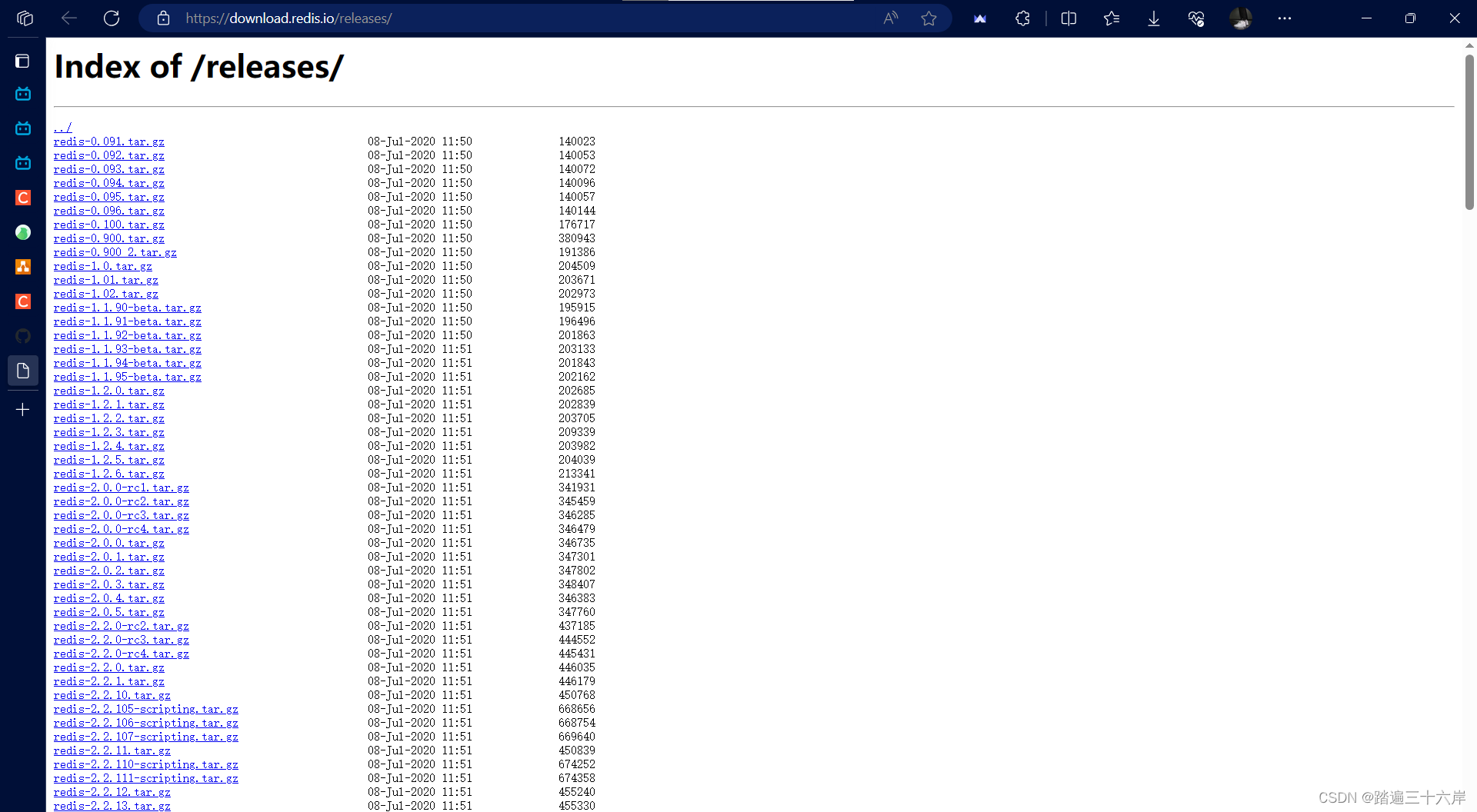Refresh the releases page

click(112, 18)
